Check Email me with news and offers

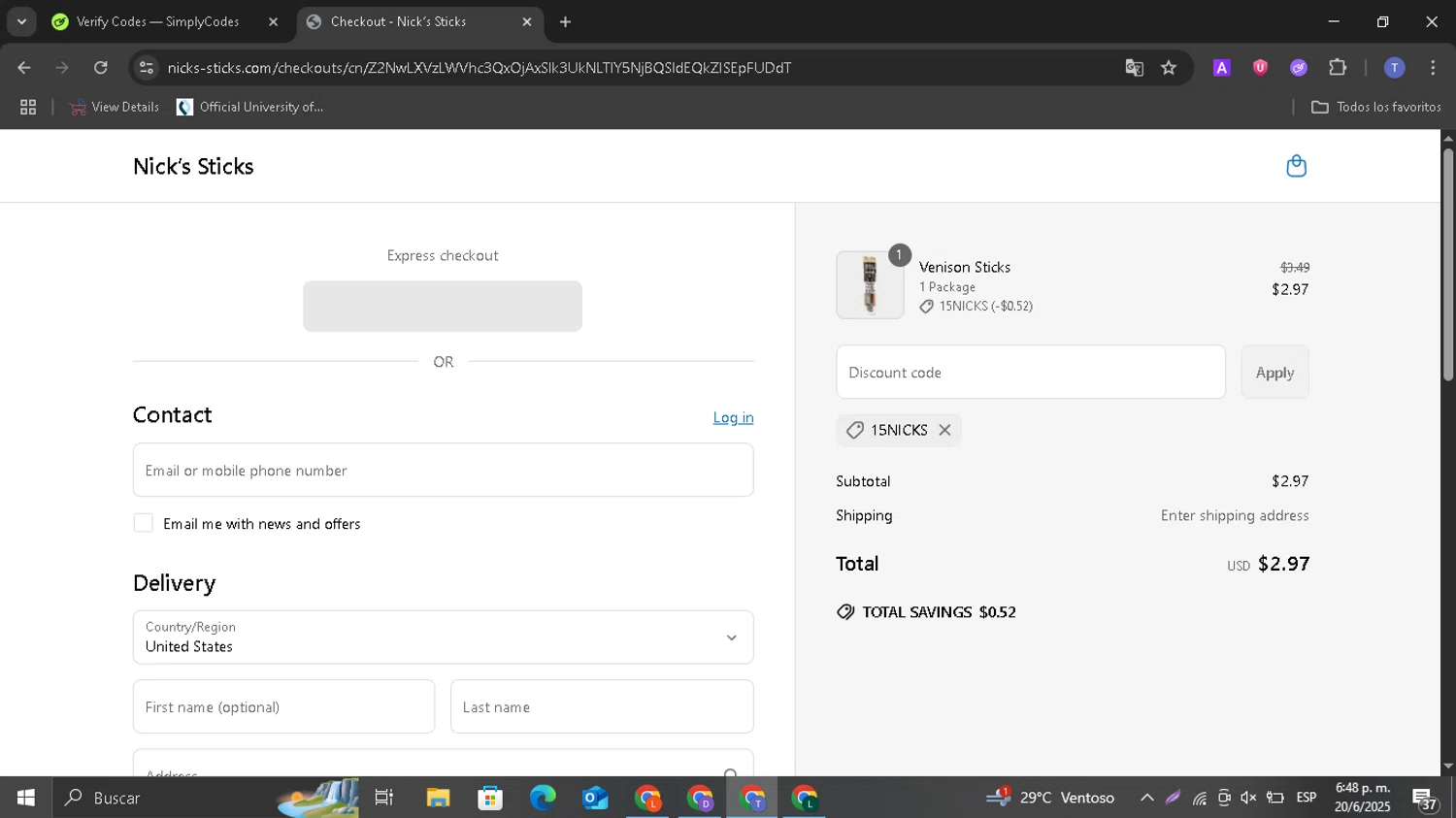point(144,523)
